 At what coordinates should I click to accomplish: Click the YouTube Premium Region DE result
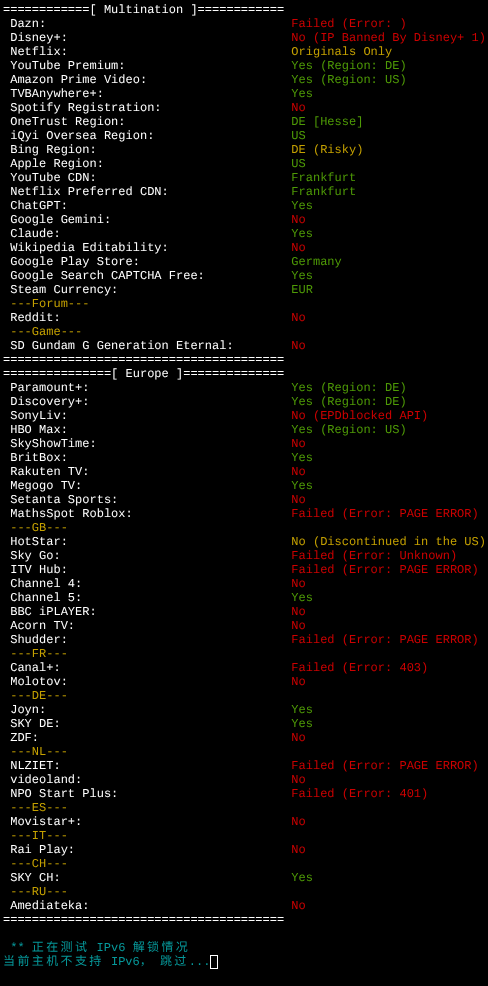pyautogui.click(x=348, y=65)
